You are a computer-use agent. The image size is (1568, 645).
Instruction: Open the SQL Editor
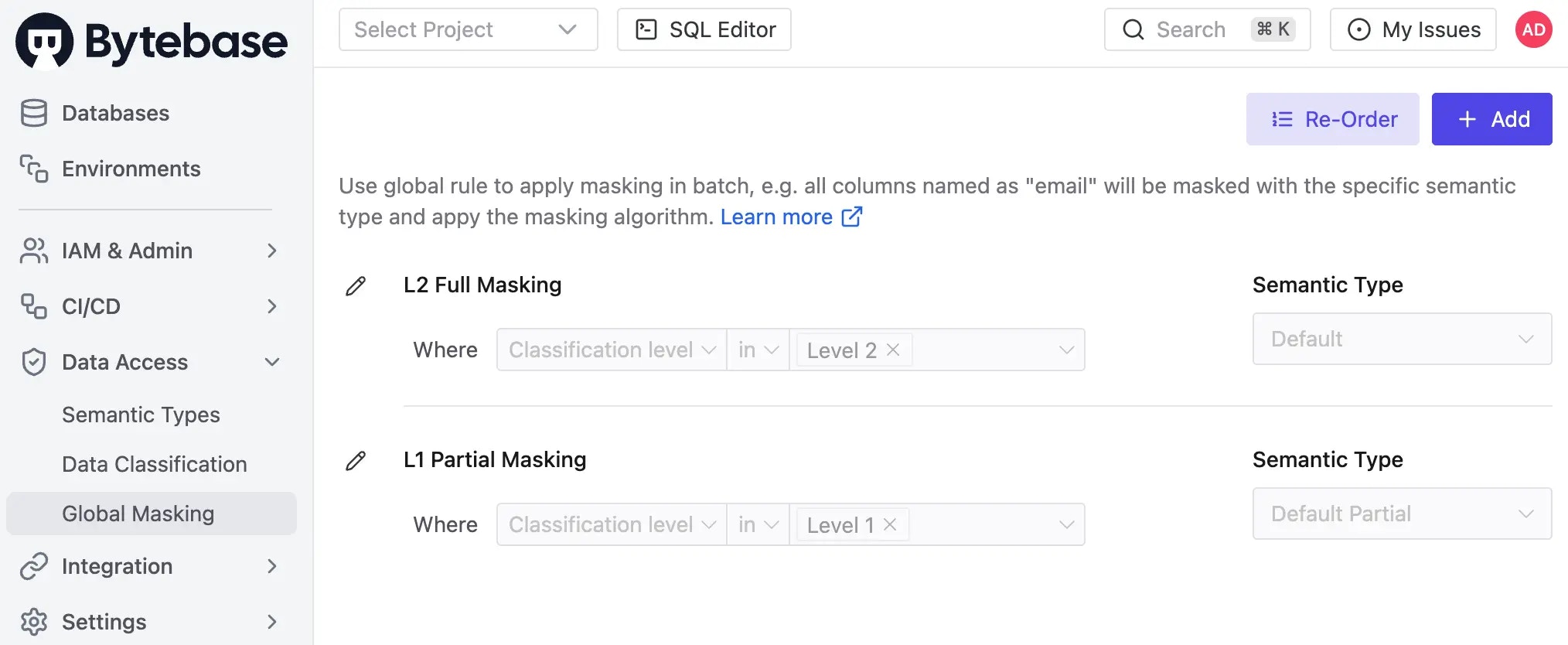click(x=704, y=29)
